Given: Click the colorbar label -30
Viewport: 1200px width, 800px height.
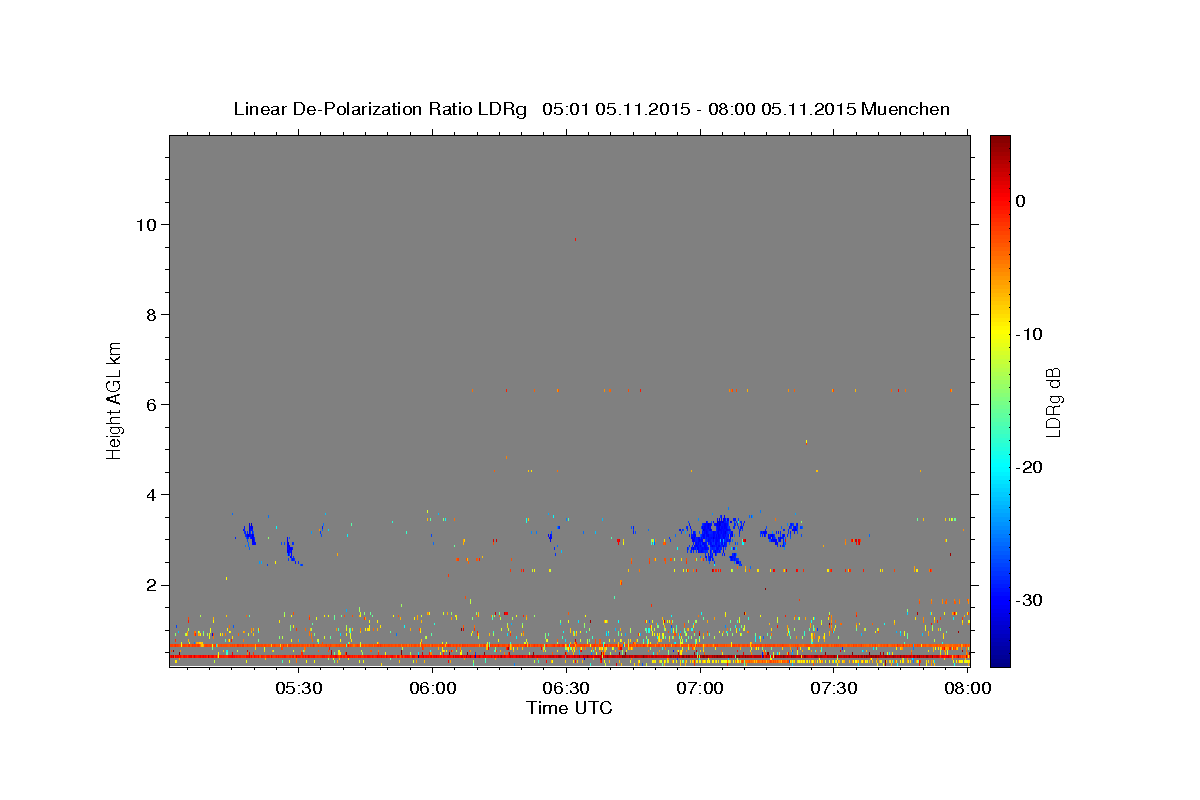Looking at the screenshot, I should 1029,600.
